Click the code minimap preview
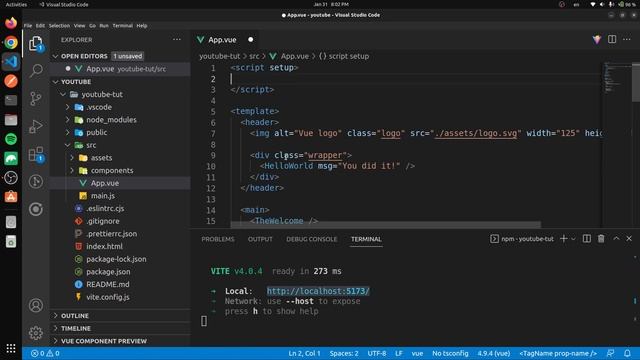The width and height of the screenshot is (640, 360). pyautogui.click(x=617, y=78)
